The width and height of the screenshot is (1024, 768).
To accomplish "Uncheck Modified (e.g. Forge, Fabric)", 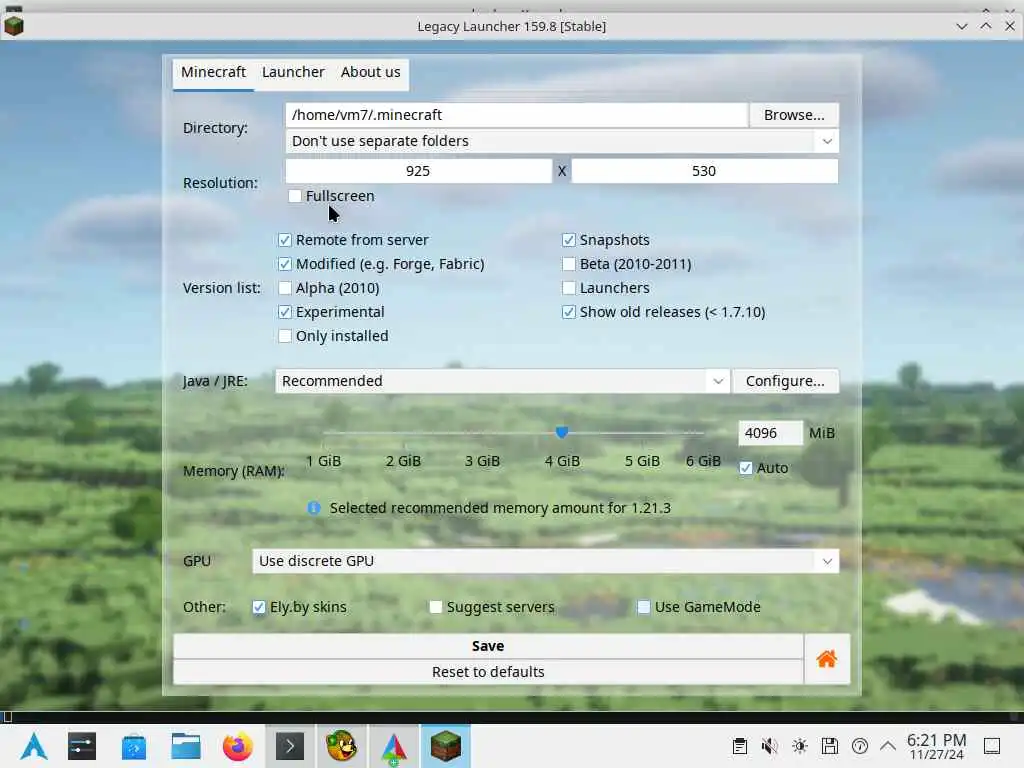I will [x=285, y=264].
